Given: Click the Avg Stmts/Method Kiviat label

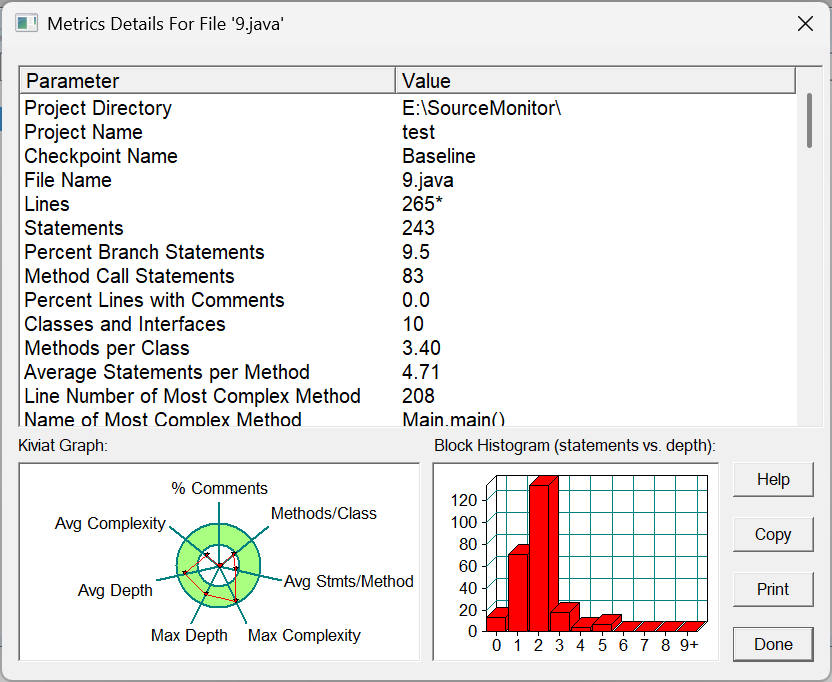Looking at the screenshot, I should click(349, 581).
